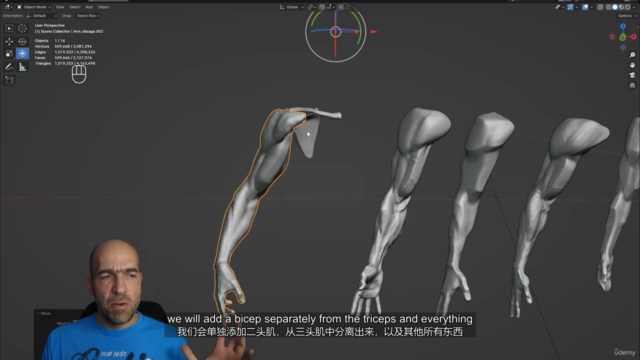The width and height of the screenshot is (640, 360).
Task: Select the Scale tool icon
Action: 9,53
